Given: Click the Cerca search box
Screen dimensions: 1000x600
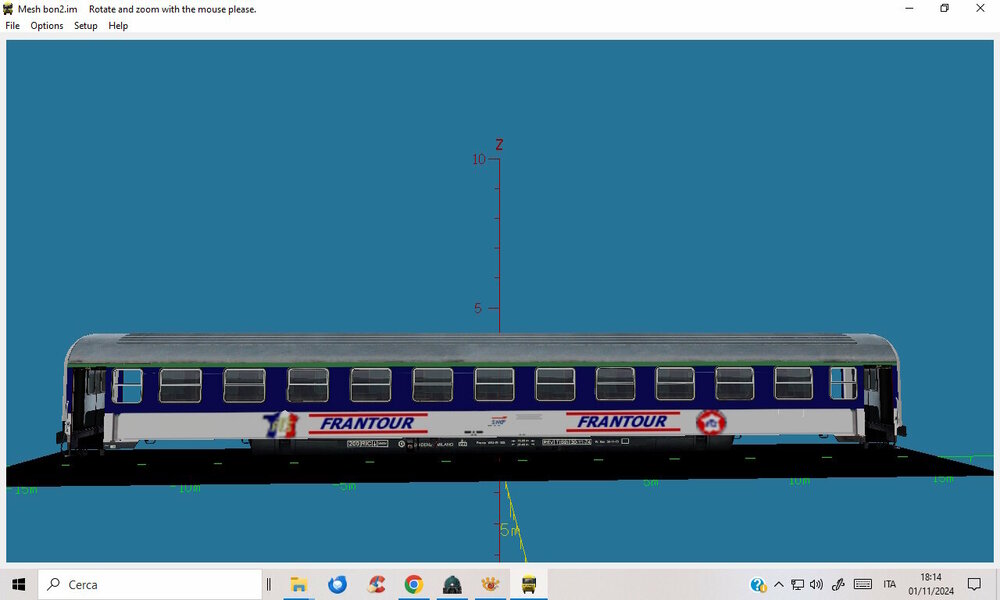Looking at the screenshot, I should (150, 584).
